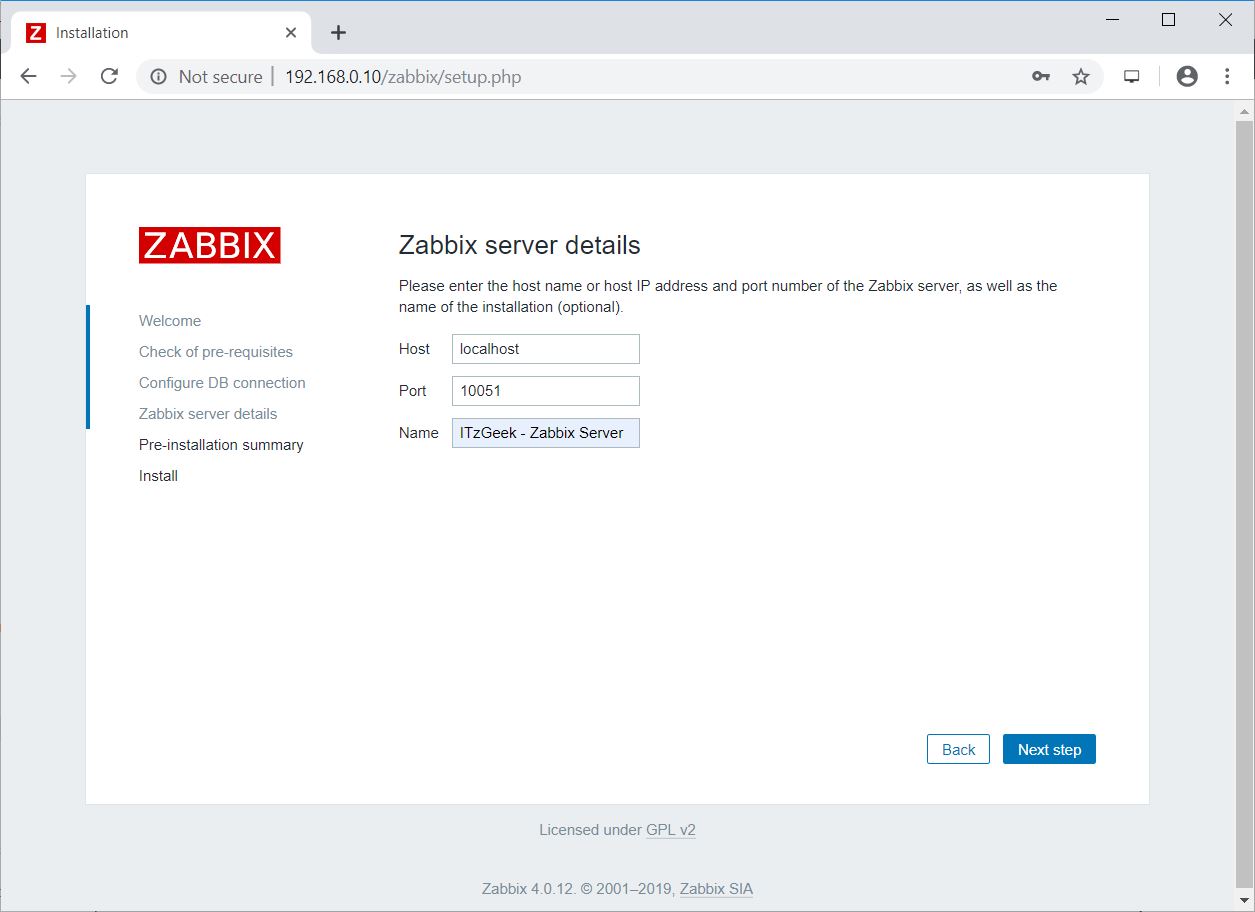
Task: Select Zabbix server details step
Action: 208,414
